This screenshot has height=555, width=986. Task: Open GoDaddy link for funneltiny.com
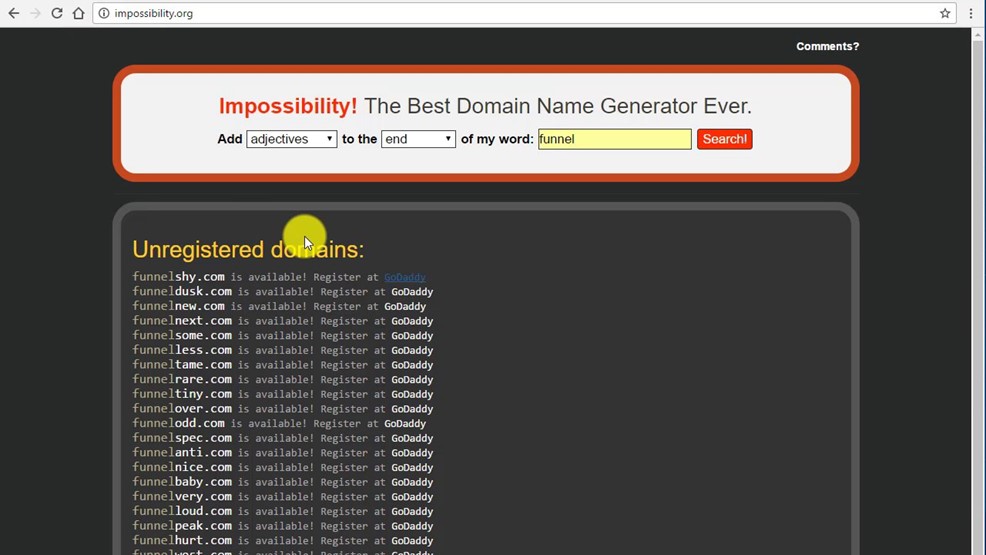[x=412, y=394]
